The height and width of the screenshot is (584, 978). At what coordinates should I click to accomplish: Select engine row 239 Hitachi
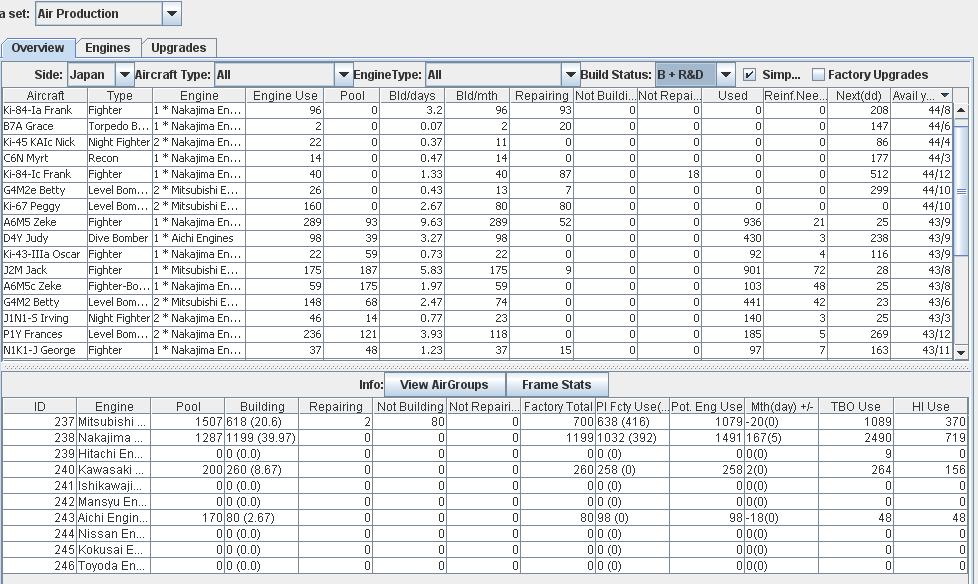485,454
